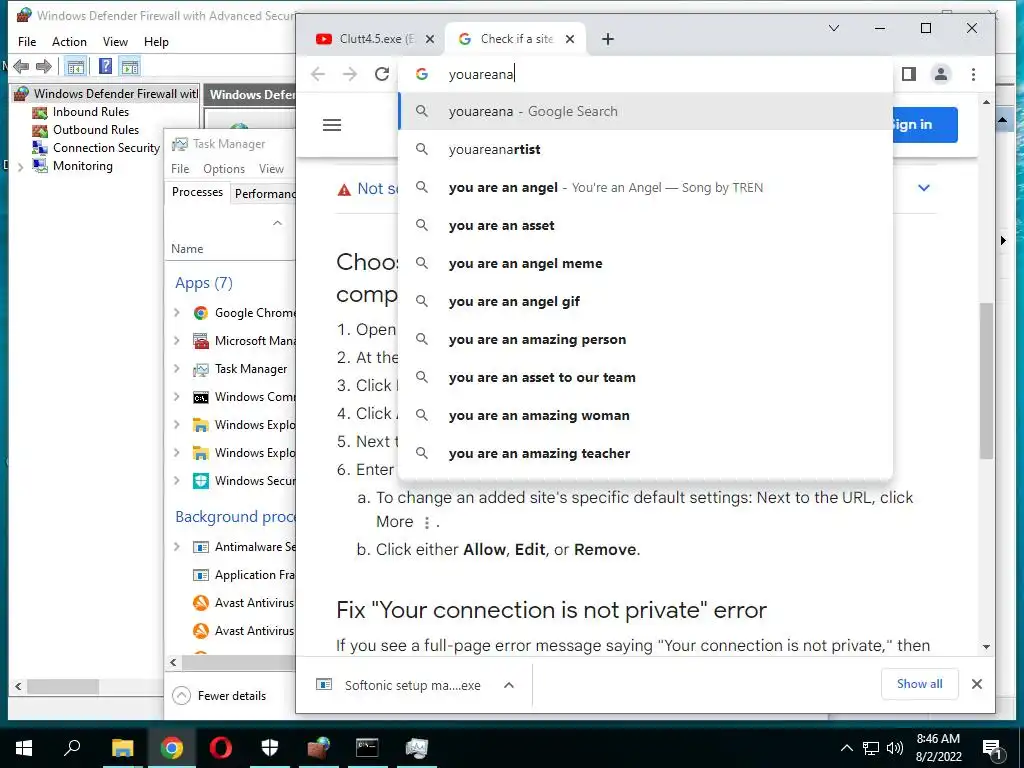The image size is (1024, 768).
Task: Click 'Show all' downloads button
Action: pyautogui.click(x=919, y=684)
